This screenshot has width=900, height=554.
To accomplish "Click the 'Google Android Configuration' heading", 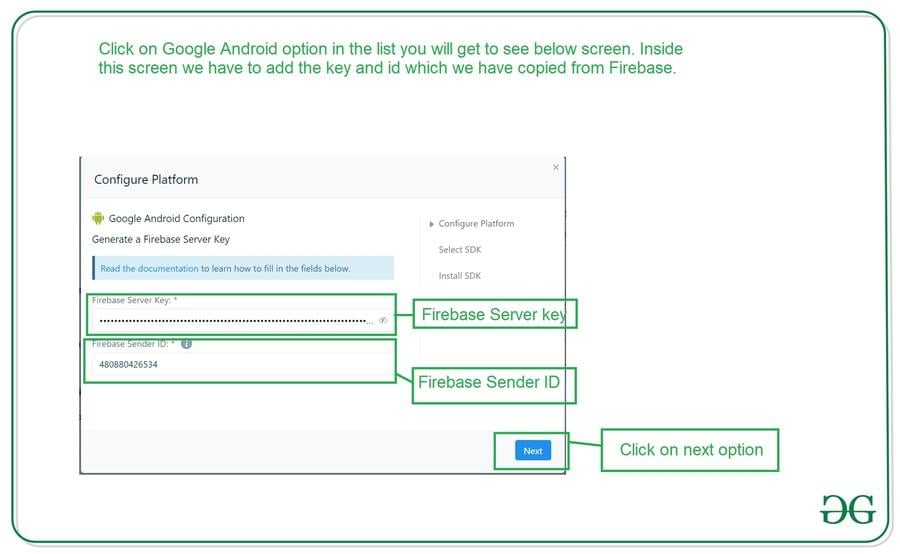I will coord(176,218).
